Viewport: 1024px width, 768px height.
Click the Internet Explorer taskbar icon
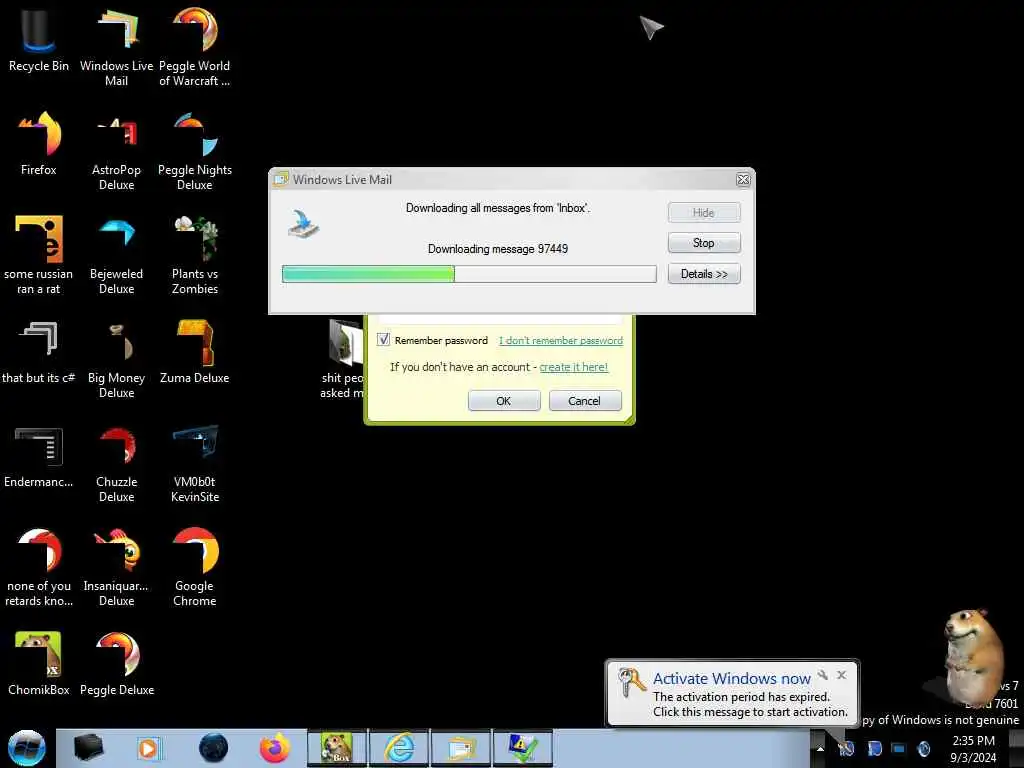point(399,748)
